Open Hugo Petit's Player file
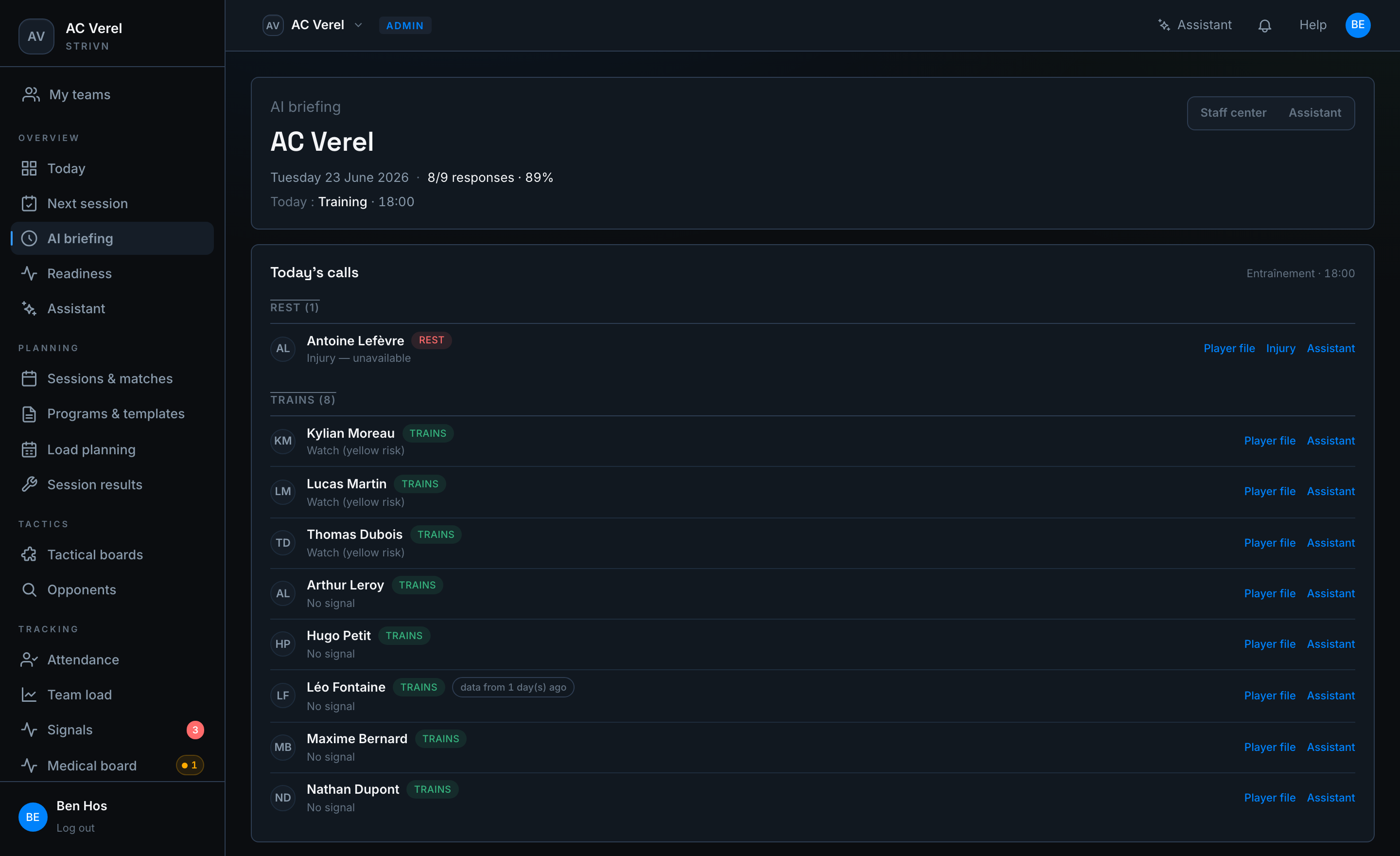The image size is (1400, 856). tap(1269, 644)
